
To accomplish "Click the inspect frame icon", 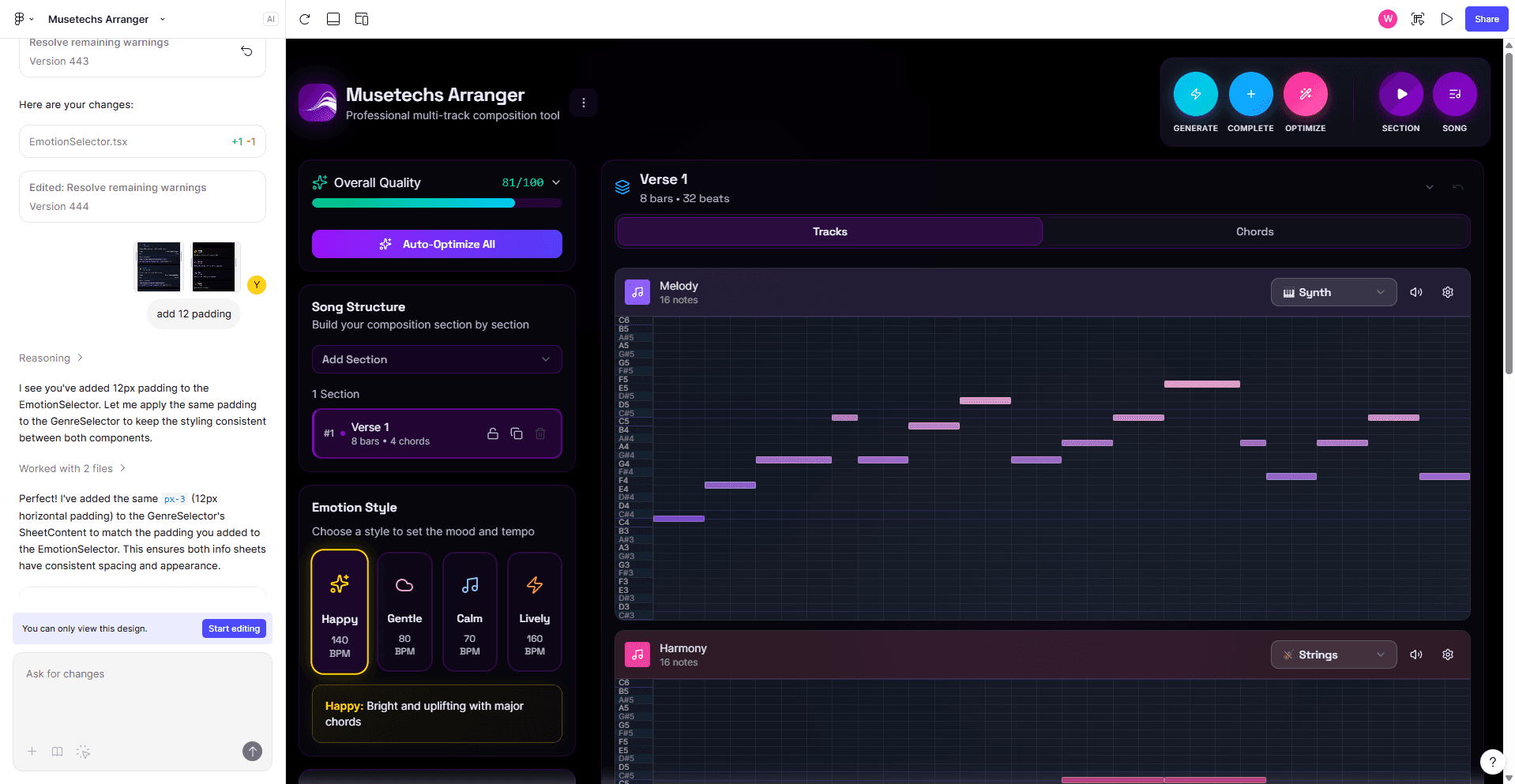I will 1418,19.
